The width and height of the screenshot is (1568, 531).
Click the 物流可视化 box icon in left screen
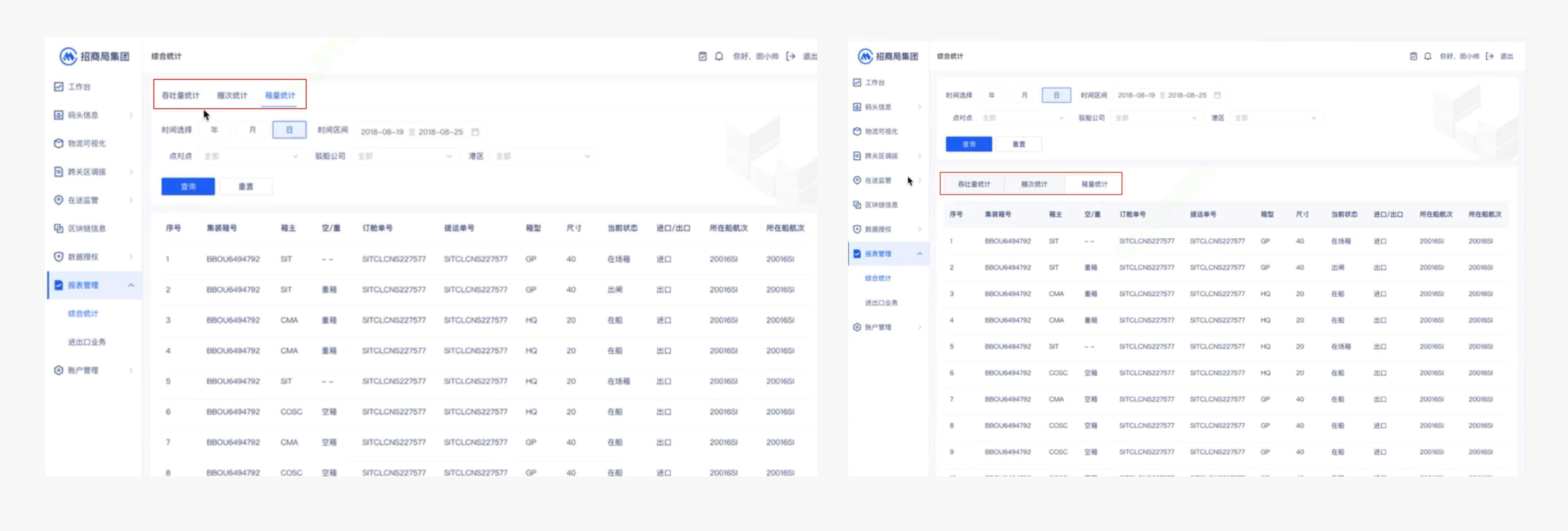point(58,143)
